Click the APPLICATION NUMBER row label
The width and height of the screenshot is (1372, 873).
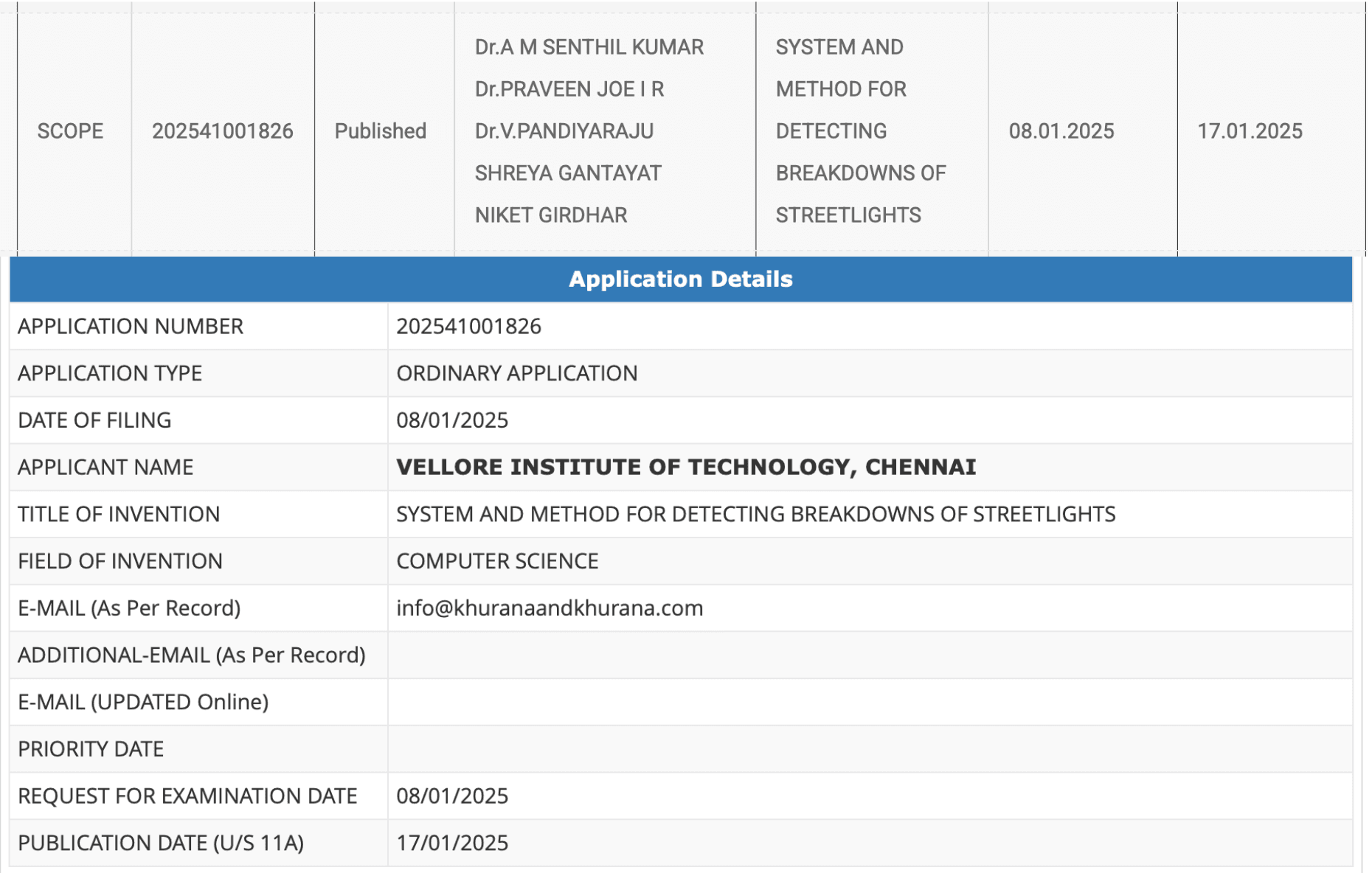pyautogui.click(x=131, y=327)
